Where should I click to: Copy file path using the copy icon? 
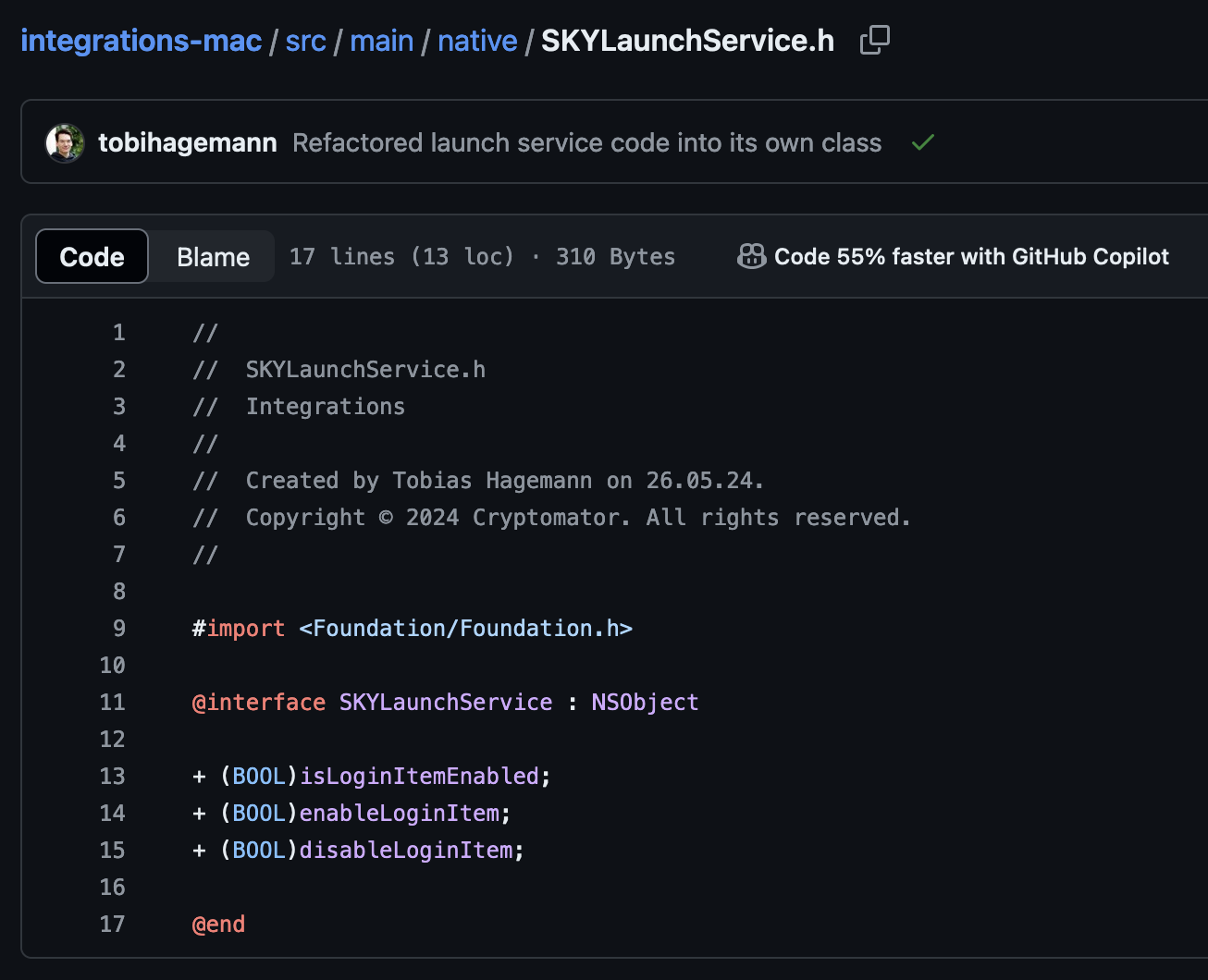pos(874,41)
